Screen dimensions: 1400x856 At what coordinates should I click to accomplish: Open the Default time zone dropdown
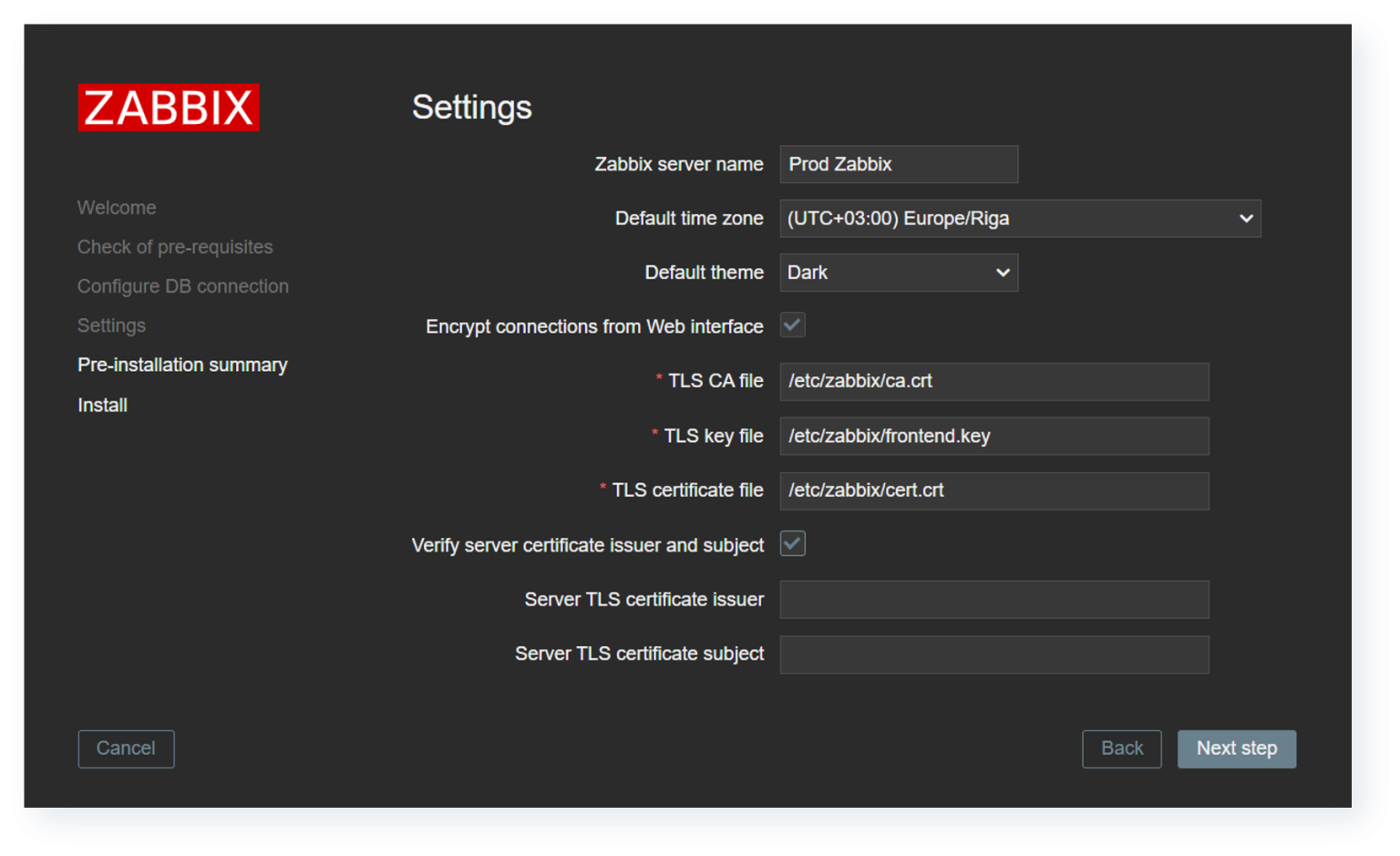[x=1019, y=219]
